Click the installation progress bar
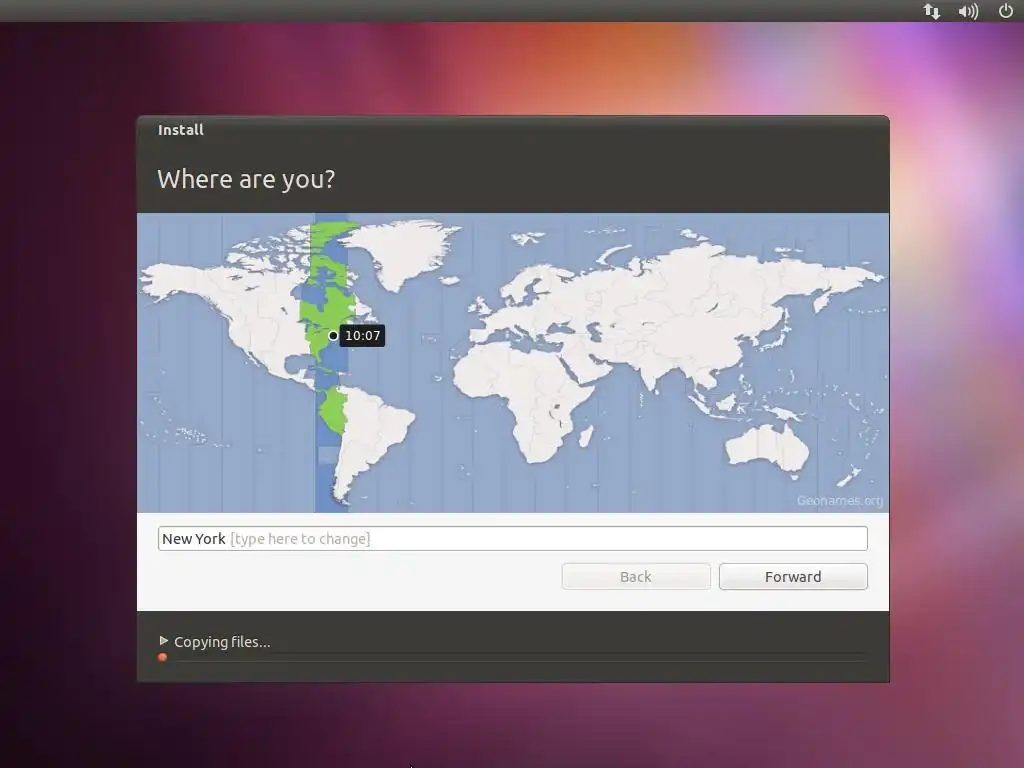1024x768 pixels. click(513, 657)
